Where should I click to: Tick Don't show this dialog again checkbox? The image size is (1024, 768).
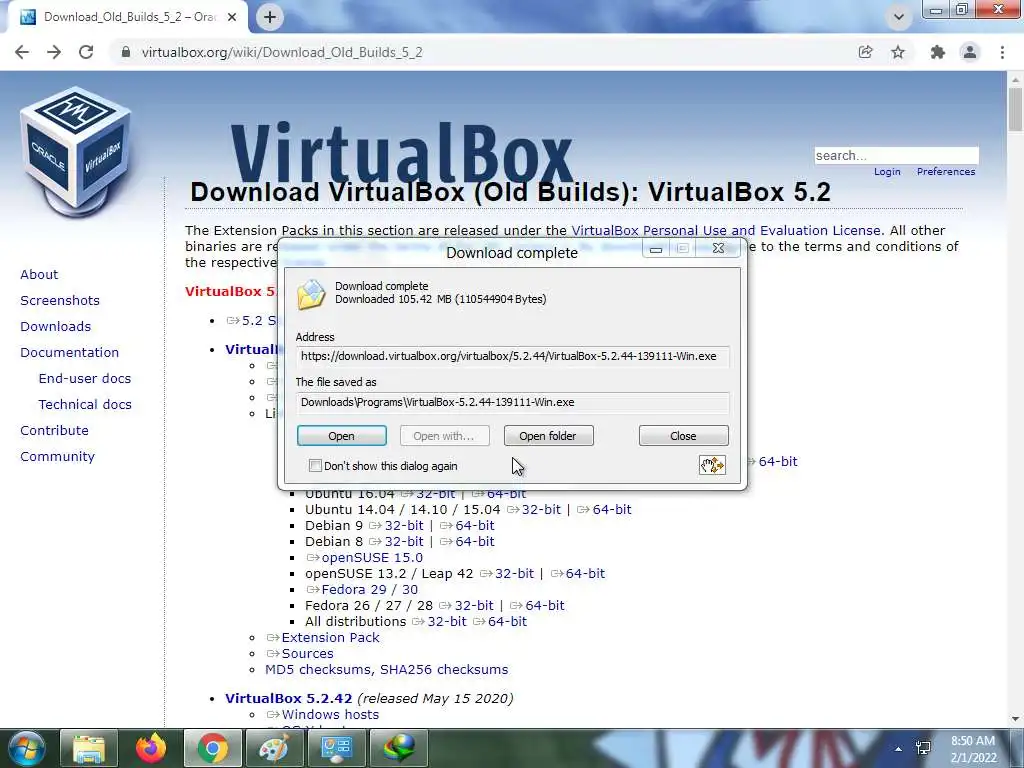(x=315, y=466)
